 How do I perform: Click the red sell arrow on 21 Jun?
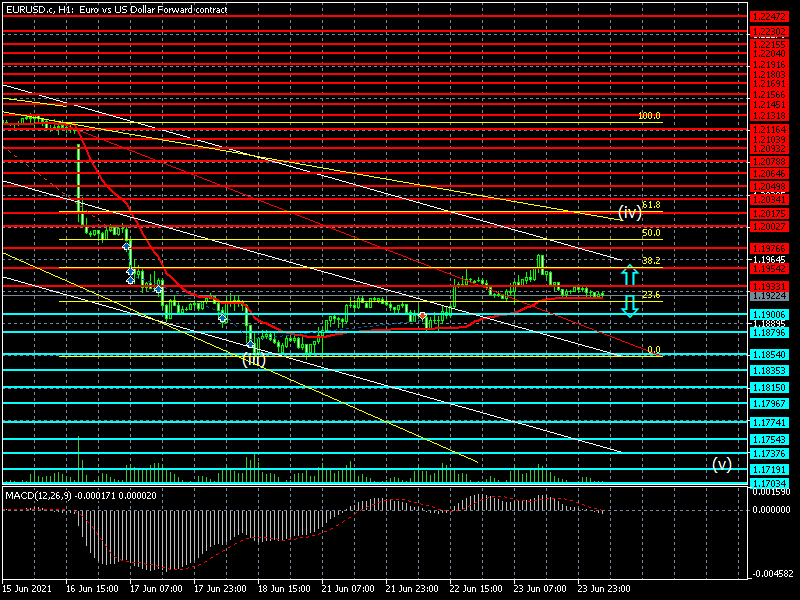(423, 315)
